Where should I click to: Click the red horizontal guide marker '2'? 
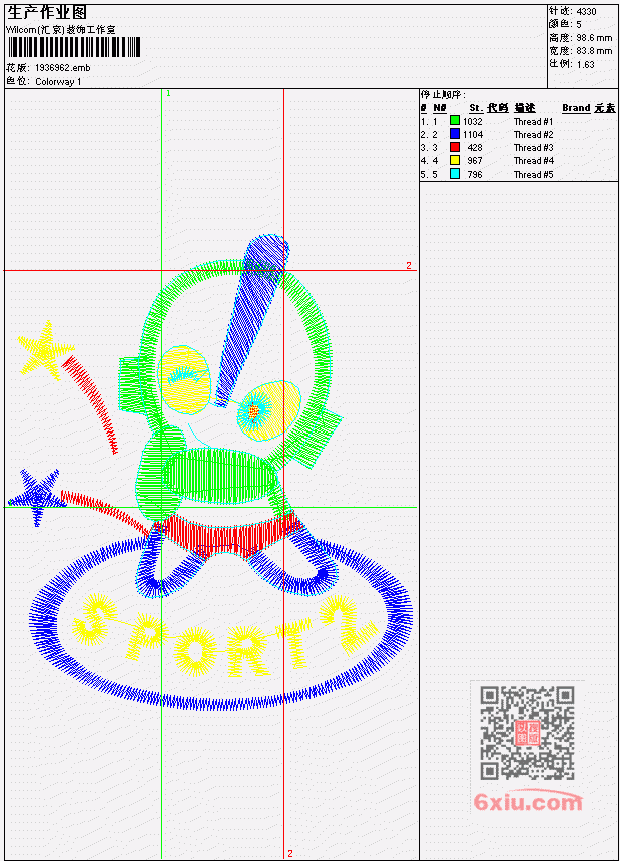pos(409,265)
